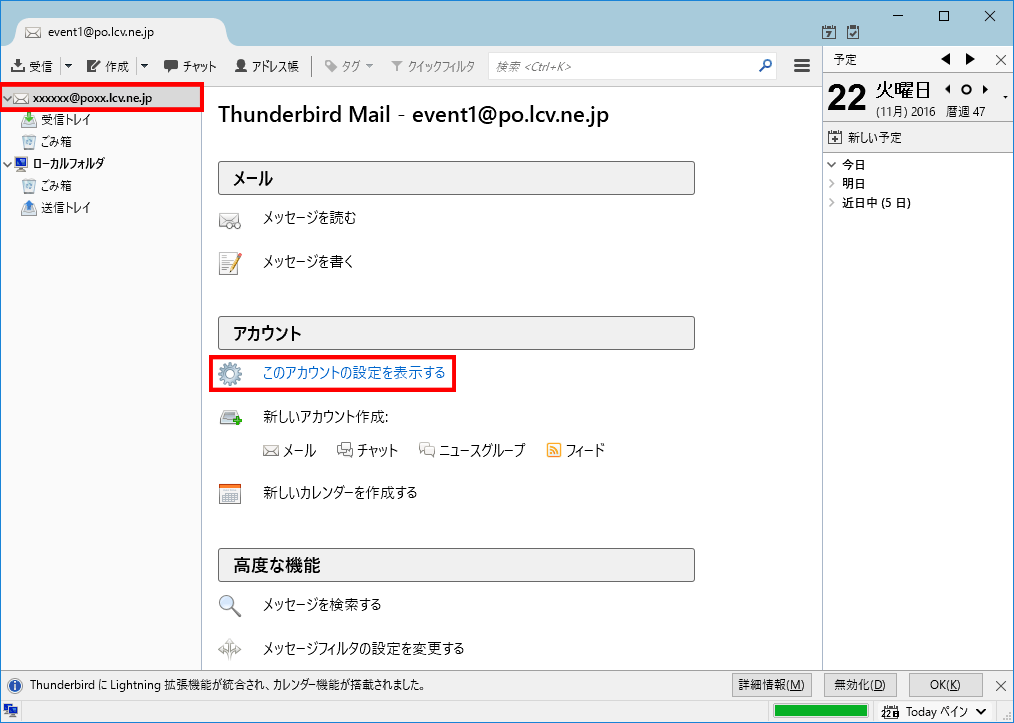Click the 受信 (Get Messages) toolbar button
Image resolution: width=1014 pixels, height=723 pixels.
pyautogui.click(x=32, y=66)
